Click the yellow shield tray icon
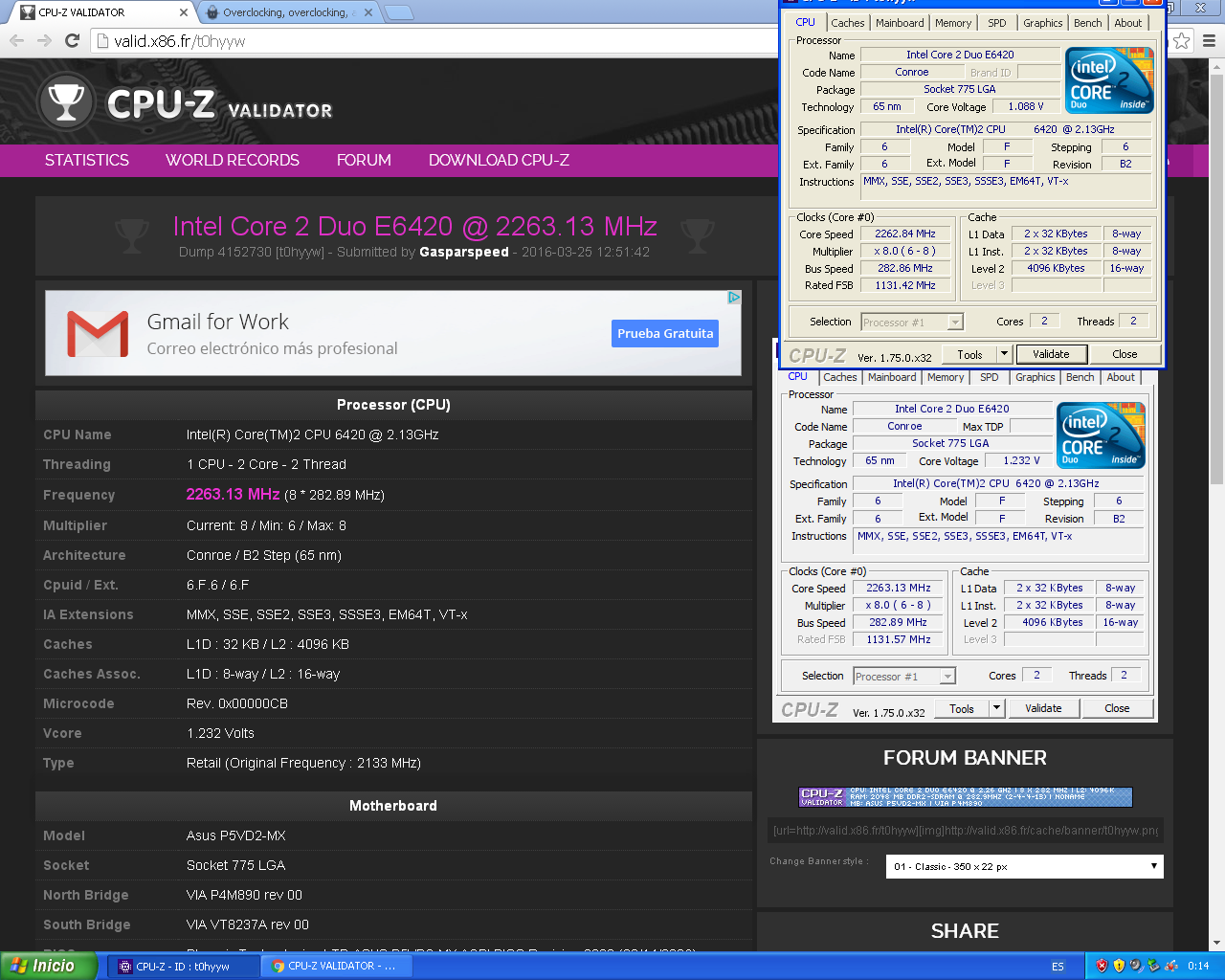Screen dimensions: 1225x980 tap(1119, 966)
